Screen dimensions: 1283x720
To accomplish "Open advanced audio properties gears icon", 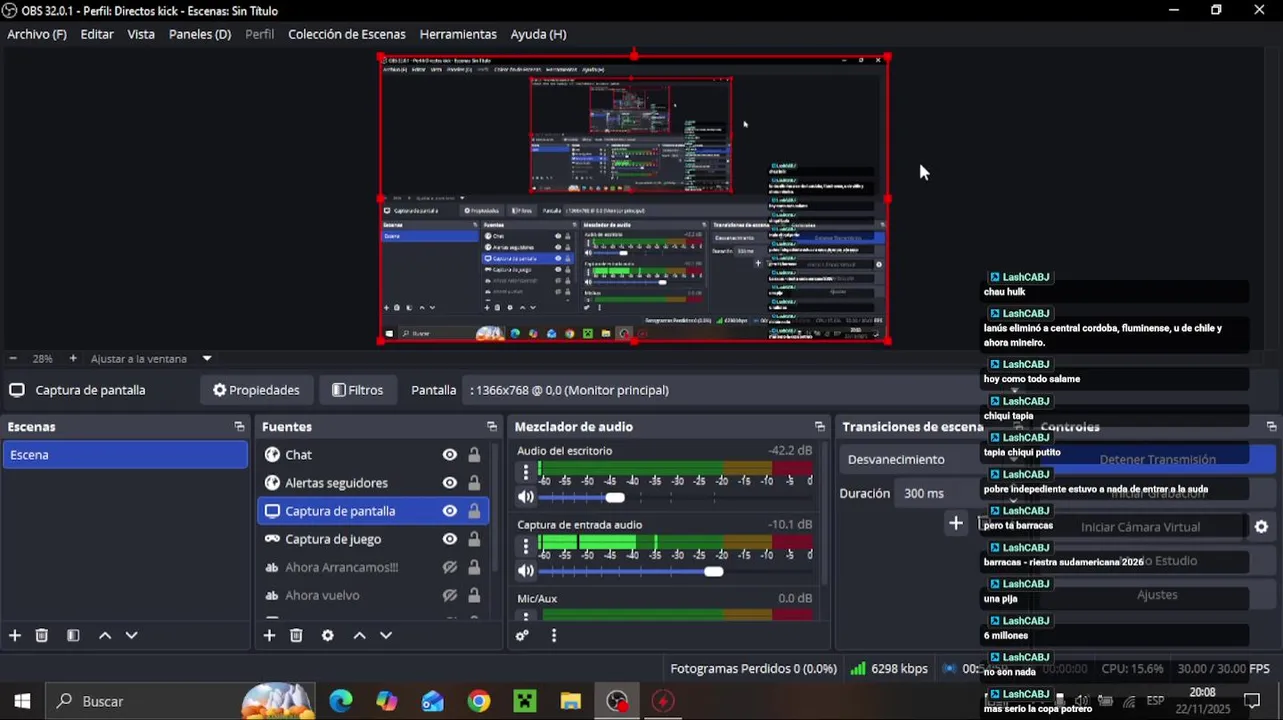I will coord(522,635).
